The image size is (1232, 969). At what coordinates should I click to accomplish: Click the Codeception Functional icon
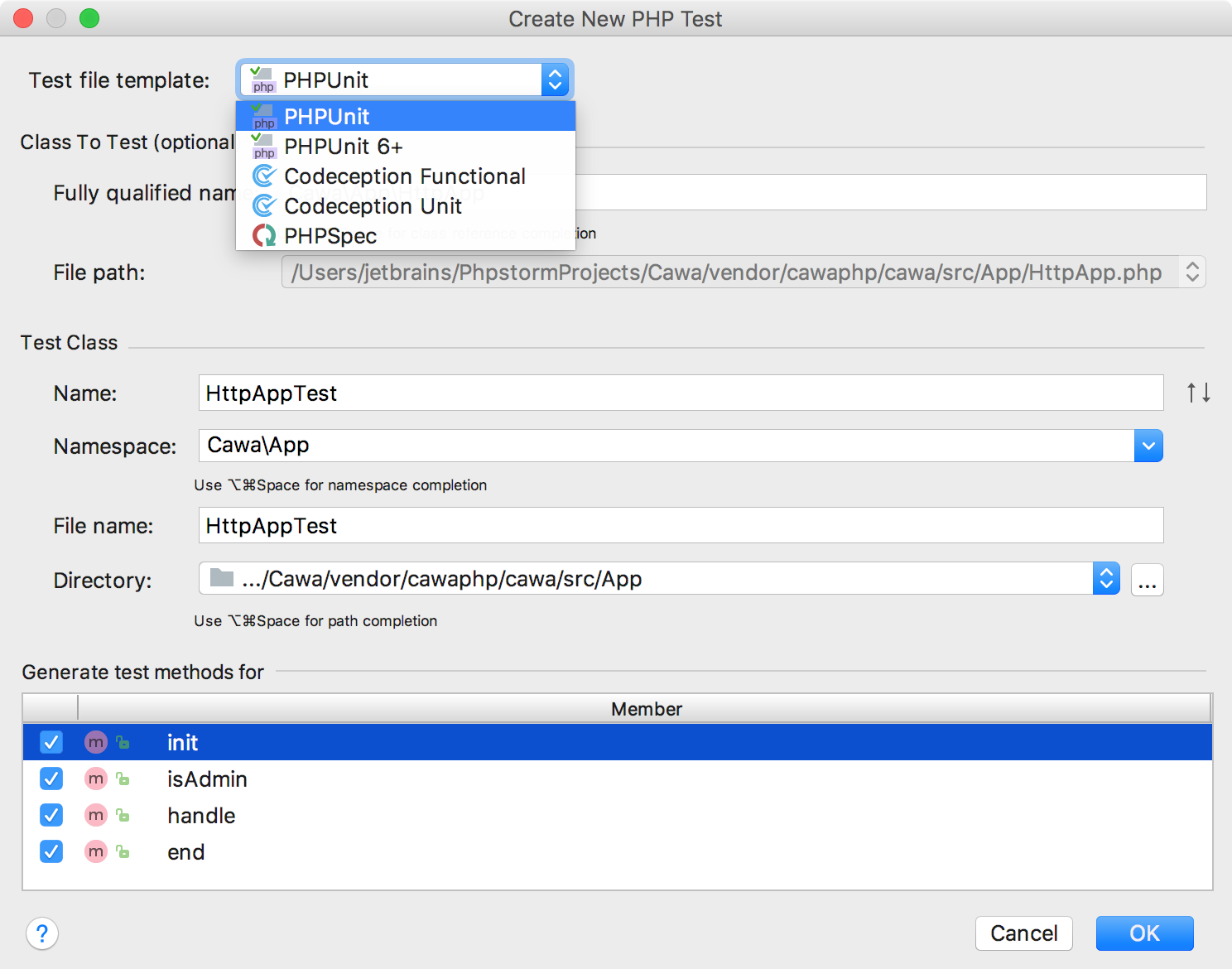(264, 176)
